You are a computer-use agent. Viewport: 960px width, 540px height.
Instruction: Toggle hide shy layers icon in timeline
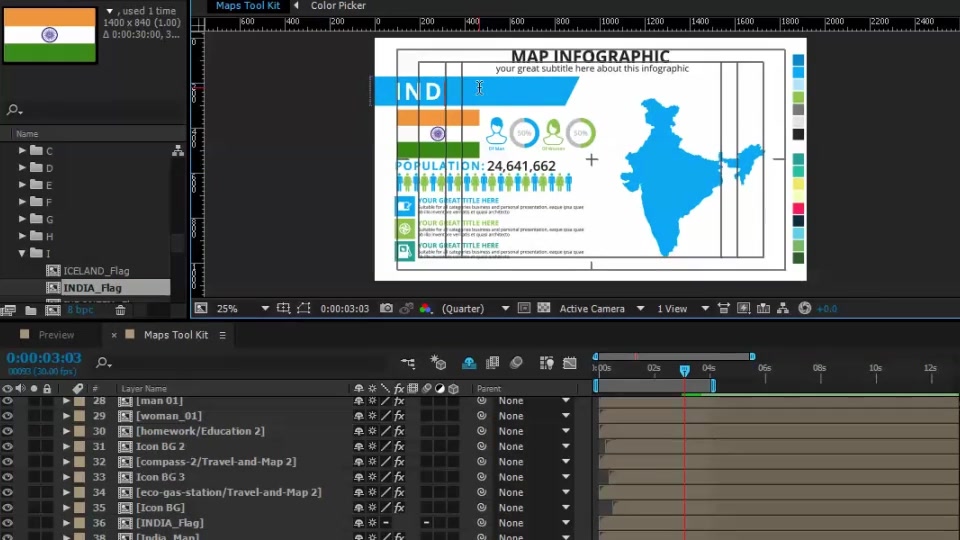click(x=469, y=363)
